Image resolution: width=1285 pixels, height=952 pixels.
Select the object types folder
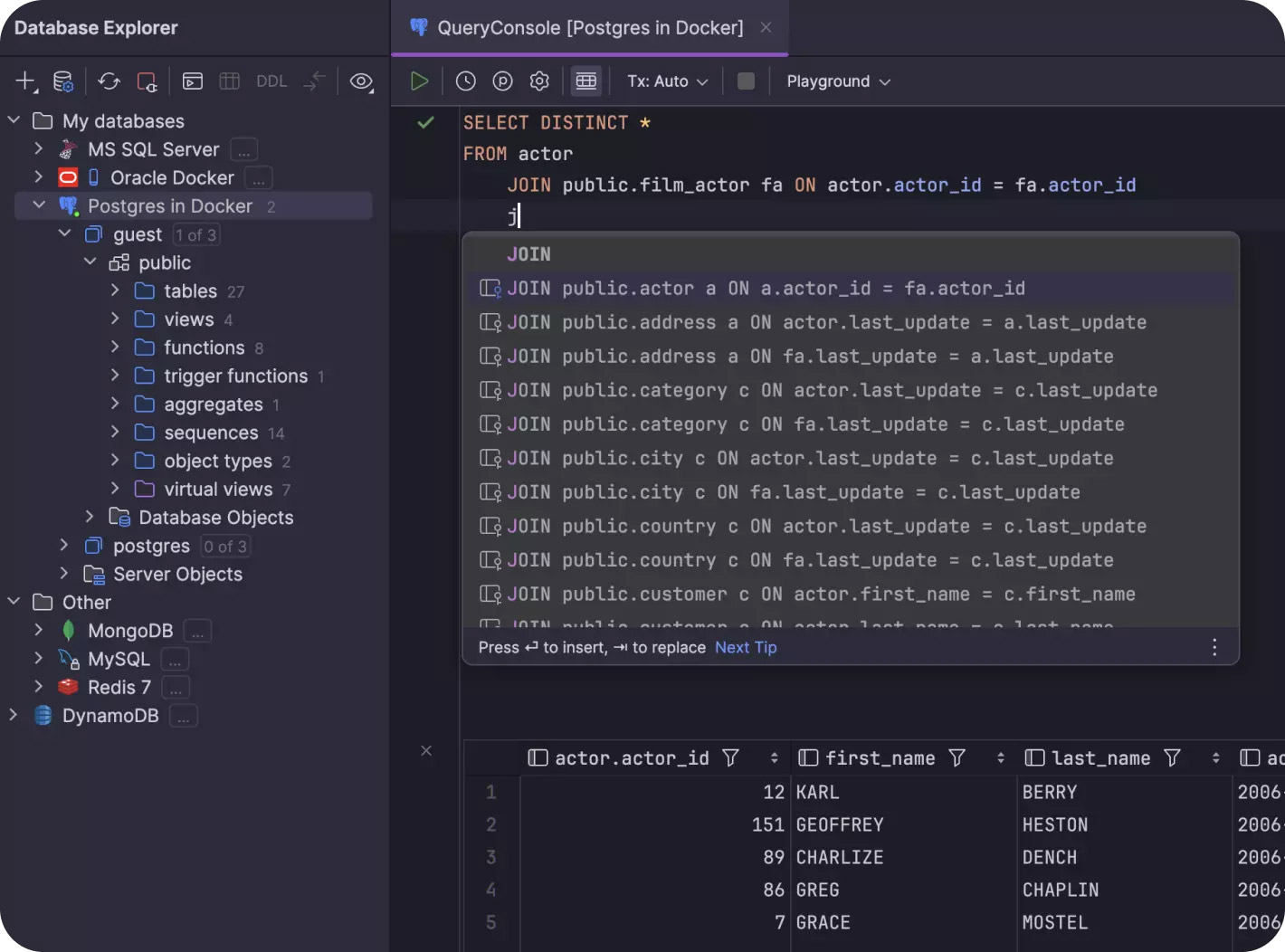point(217,461)
